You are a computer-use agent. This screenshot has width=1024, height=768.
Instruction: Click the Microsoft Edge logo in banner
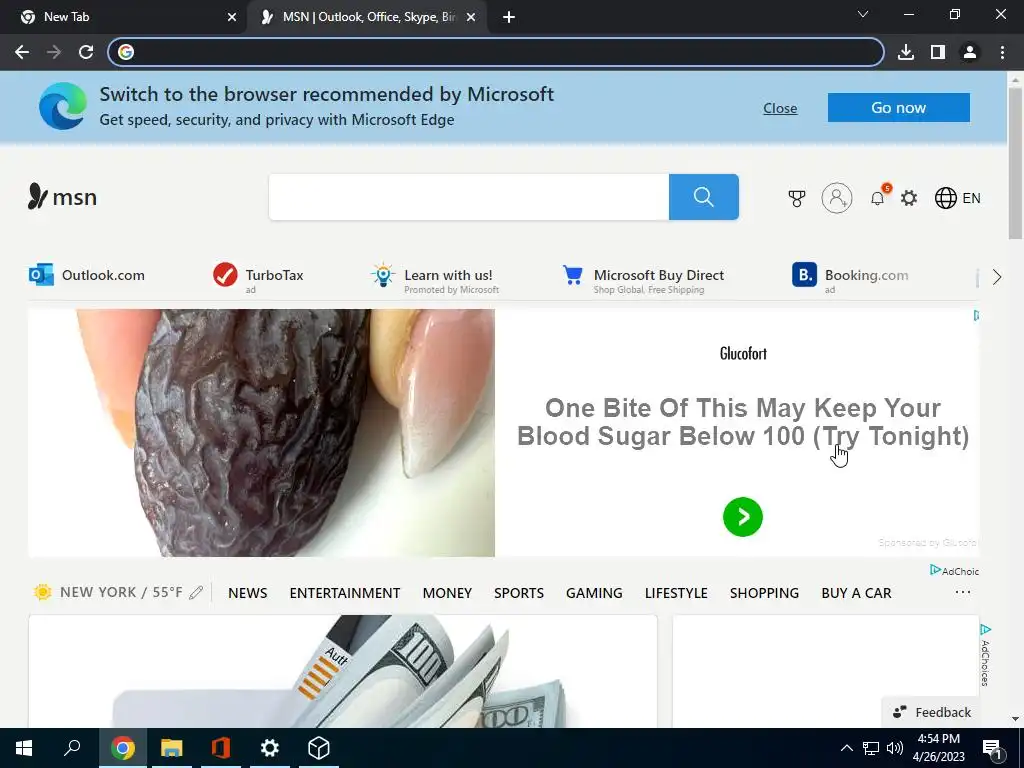[63, 106]
